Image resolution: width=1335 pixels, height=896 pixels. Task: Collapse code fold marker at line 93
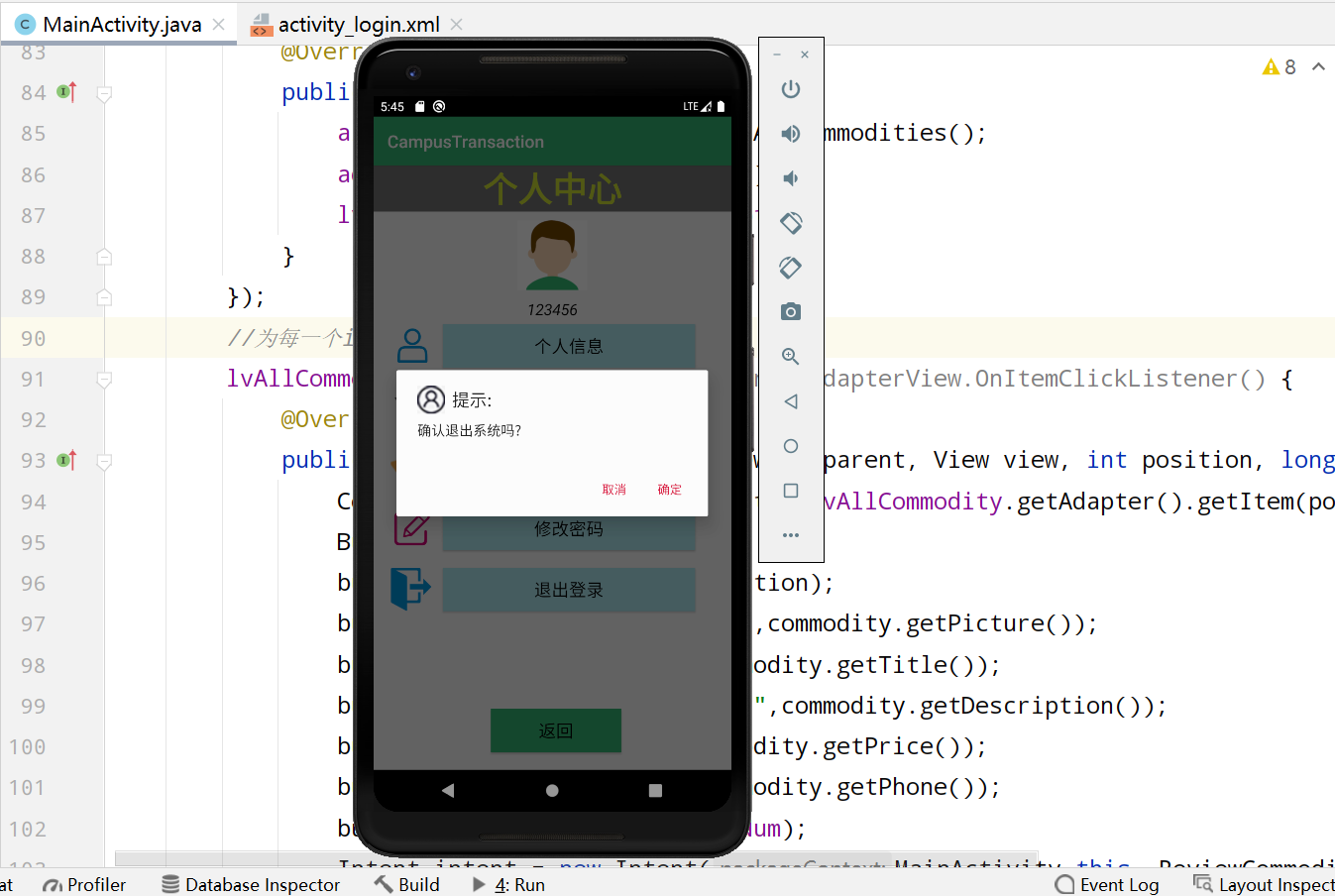tap(104, 461)
